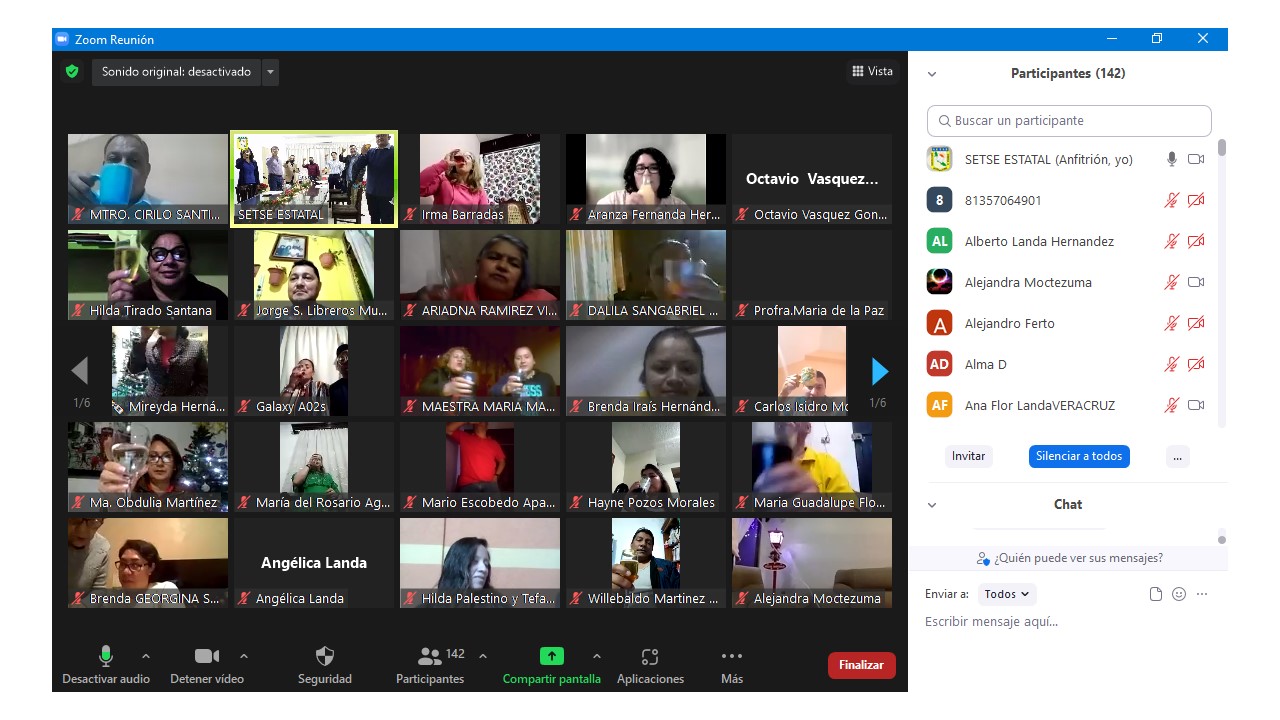Select the Alma D participant name
The height and width of the screenshot is (720, 1280).
pos(985,364)
